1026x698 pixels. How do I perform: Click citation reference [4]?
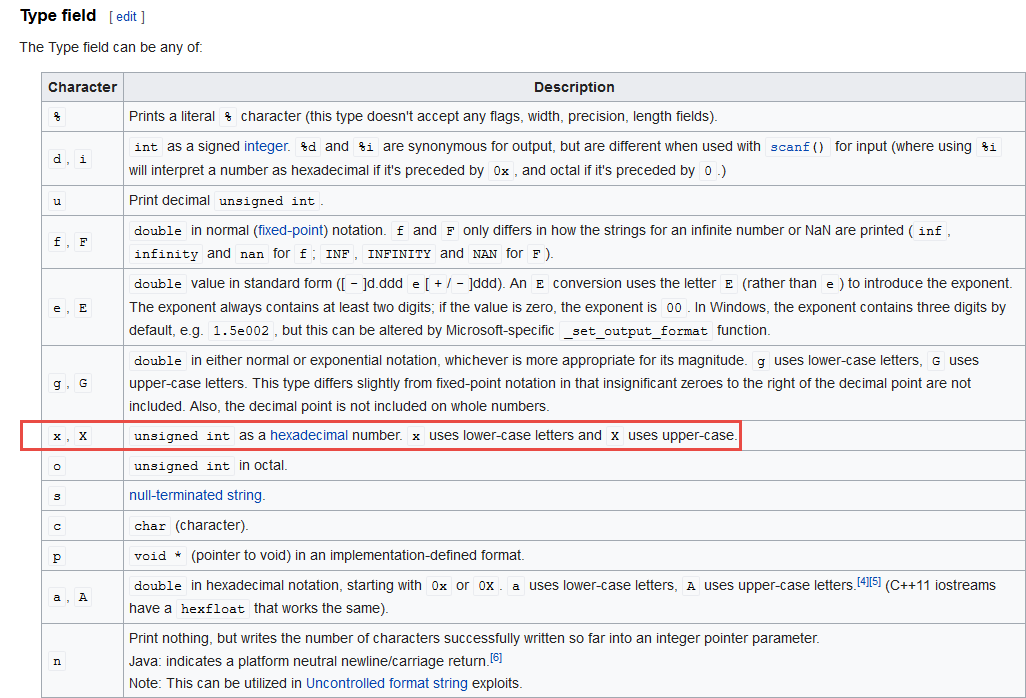[863, 583]
